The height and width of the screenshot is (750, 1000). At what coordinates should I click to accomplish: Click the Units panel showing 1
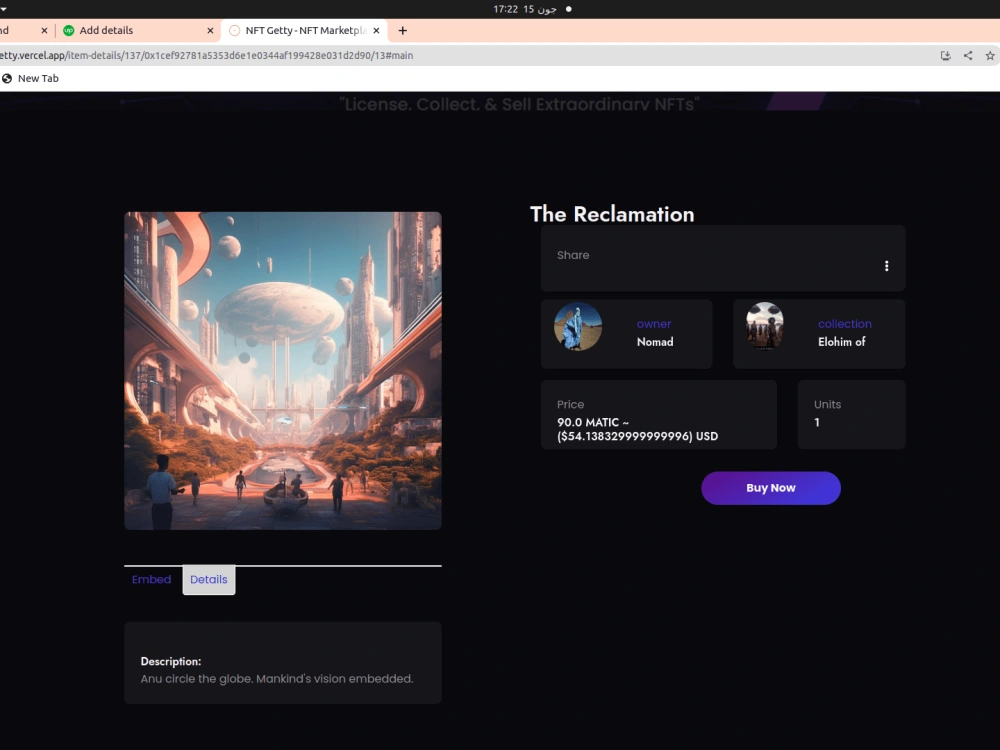click(x=851, y=414)
